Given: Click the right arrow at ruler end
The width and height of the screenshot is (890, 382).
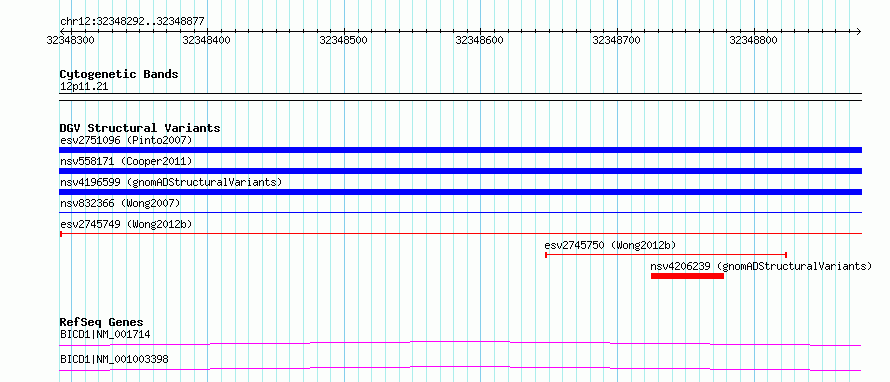Looking at the screenshot, I should (x=859, y=31).
